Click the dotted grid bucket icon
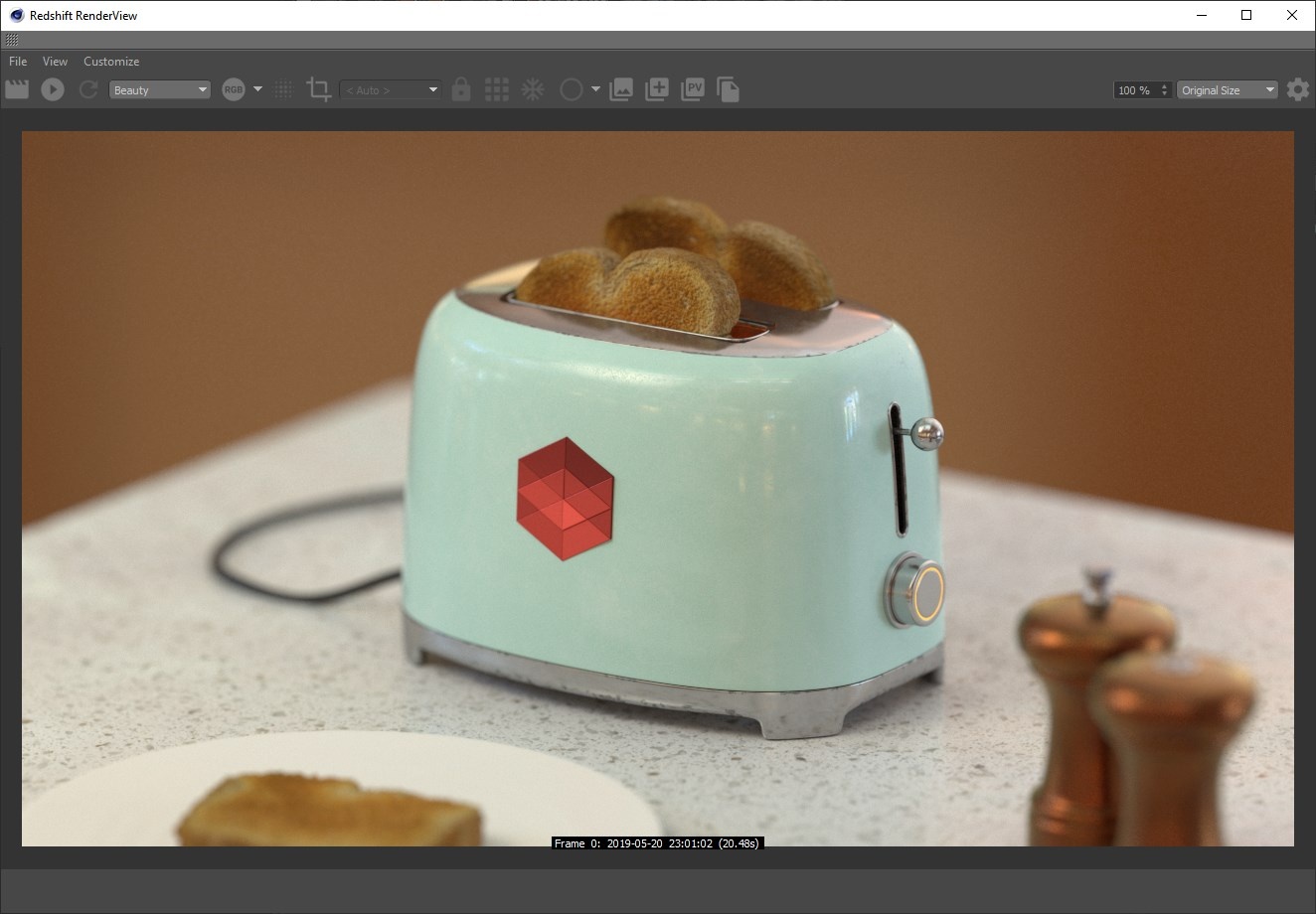The image size is (1316, 914). pos(283,89)
